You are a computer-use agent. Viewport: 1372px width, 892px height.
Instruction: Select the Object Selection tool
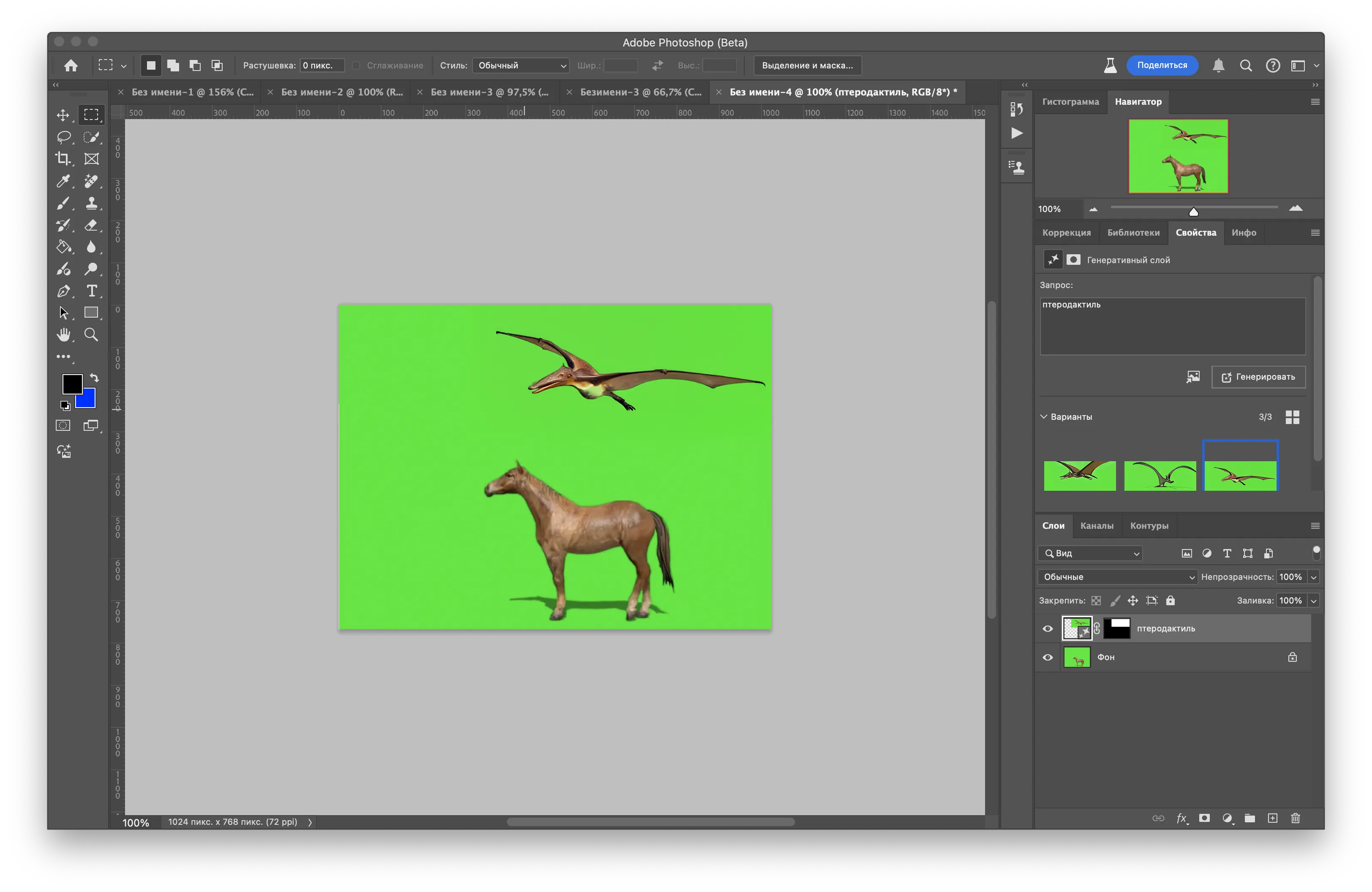(x=91, y=136)
